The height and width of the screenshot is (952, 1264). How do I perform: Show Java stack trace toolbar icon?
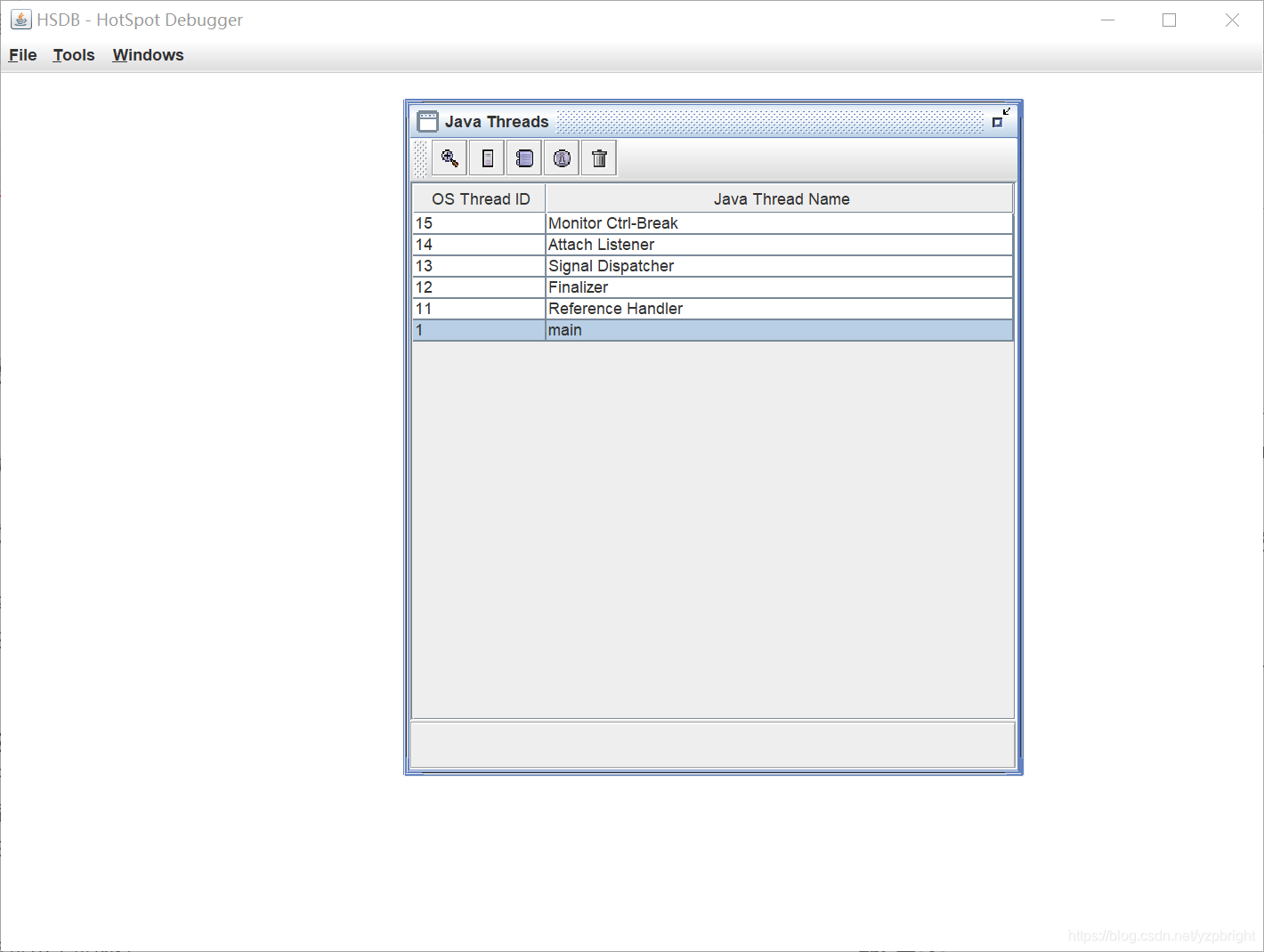click(x=524, y=158)
